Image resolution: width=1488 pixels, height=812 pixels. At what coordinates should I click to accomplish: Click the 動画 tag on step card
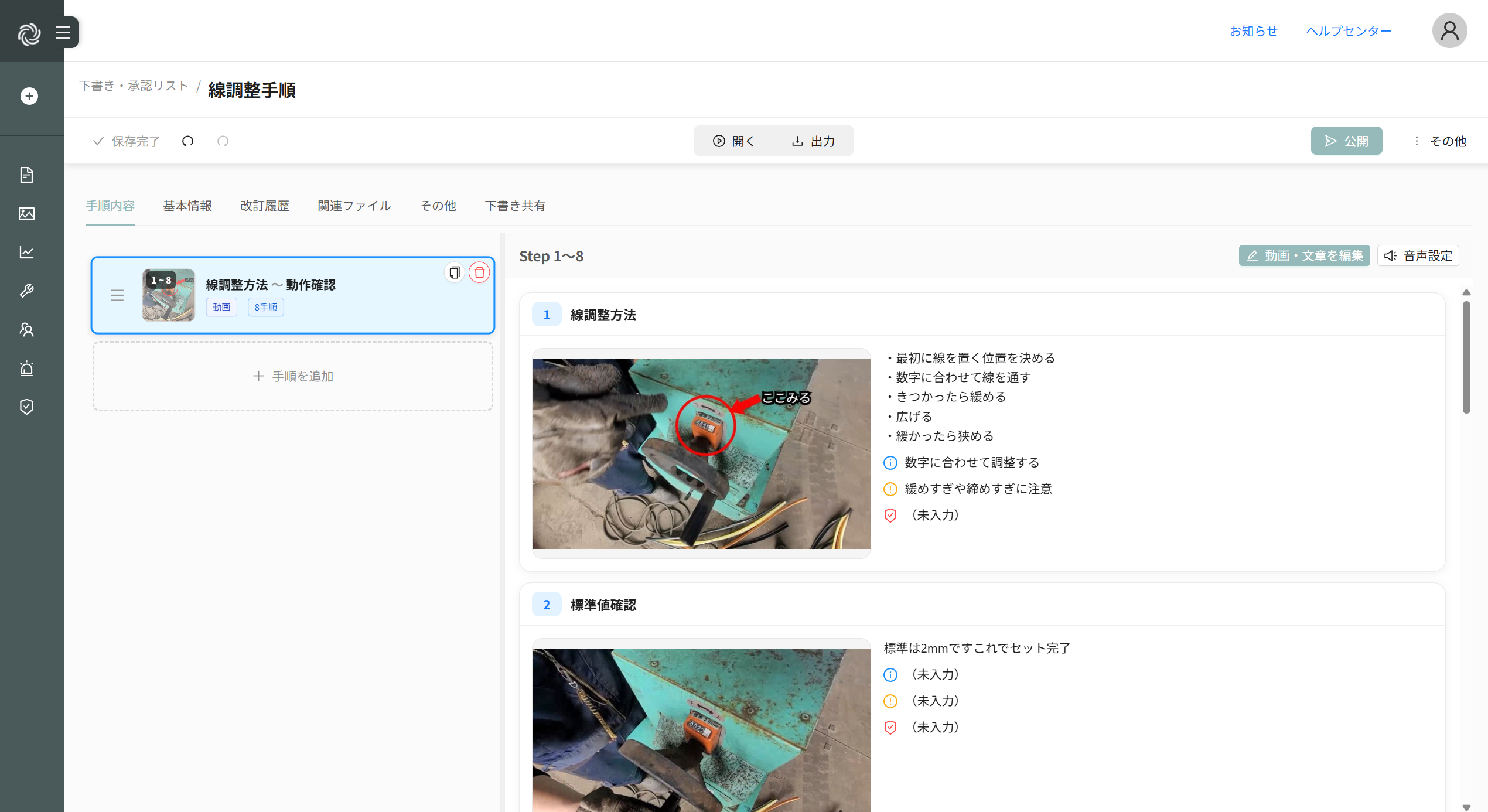[x=221, y=307]
